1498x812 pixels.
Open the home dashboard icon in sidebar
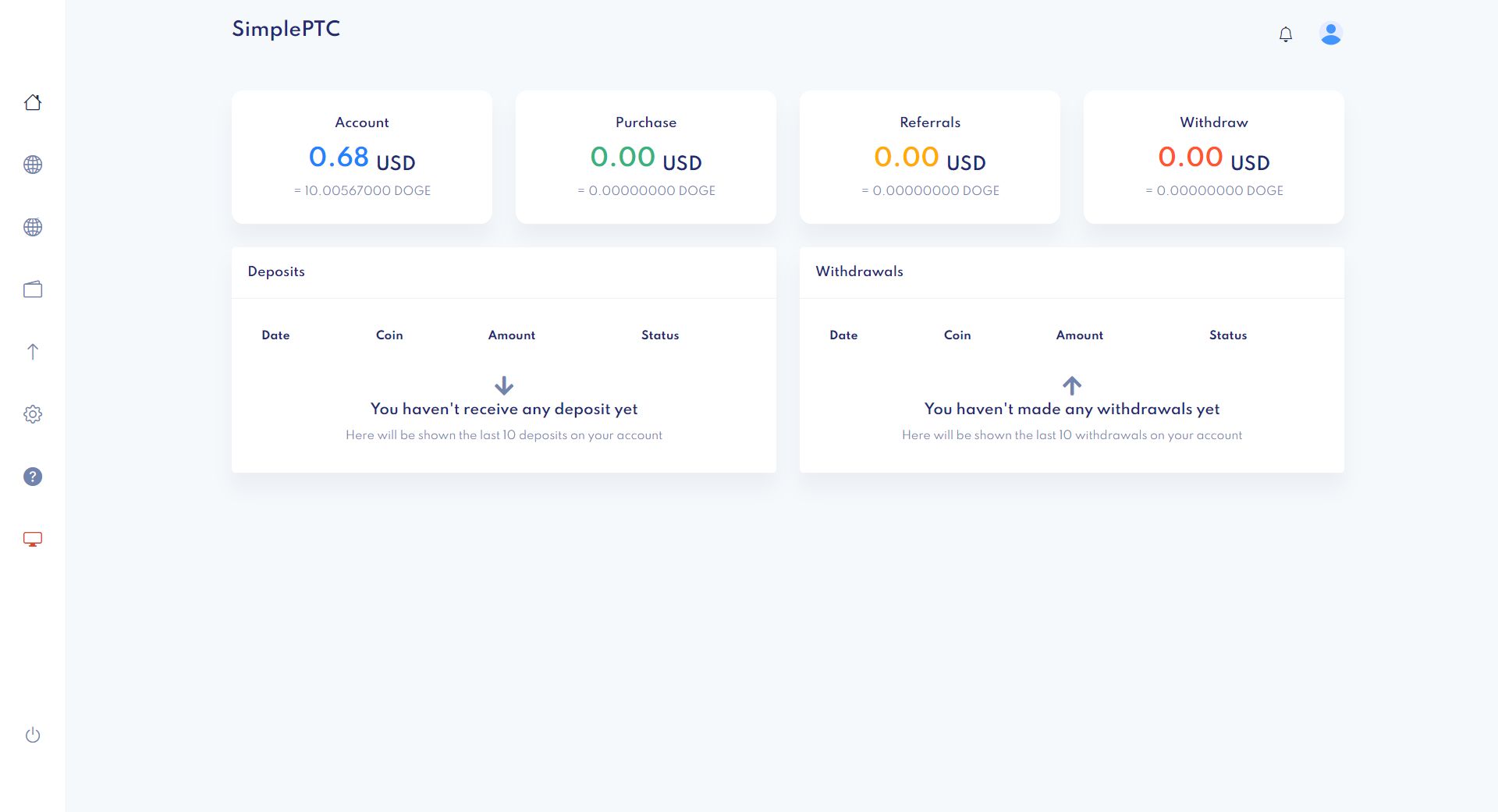33,102
